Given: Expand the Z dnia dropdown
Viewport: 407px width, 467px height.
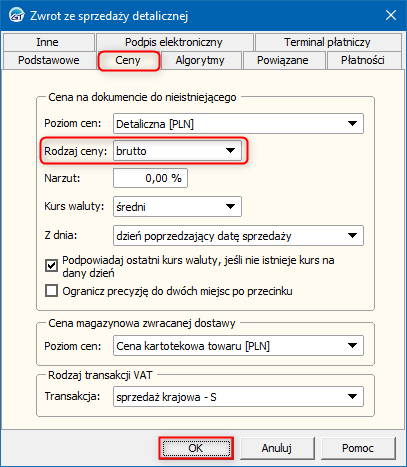Looking at the screenshot, I should (238, 236).
